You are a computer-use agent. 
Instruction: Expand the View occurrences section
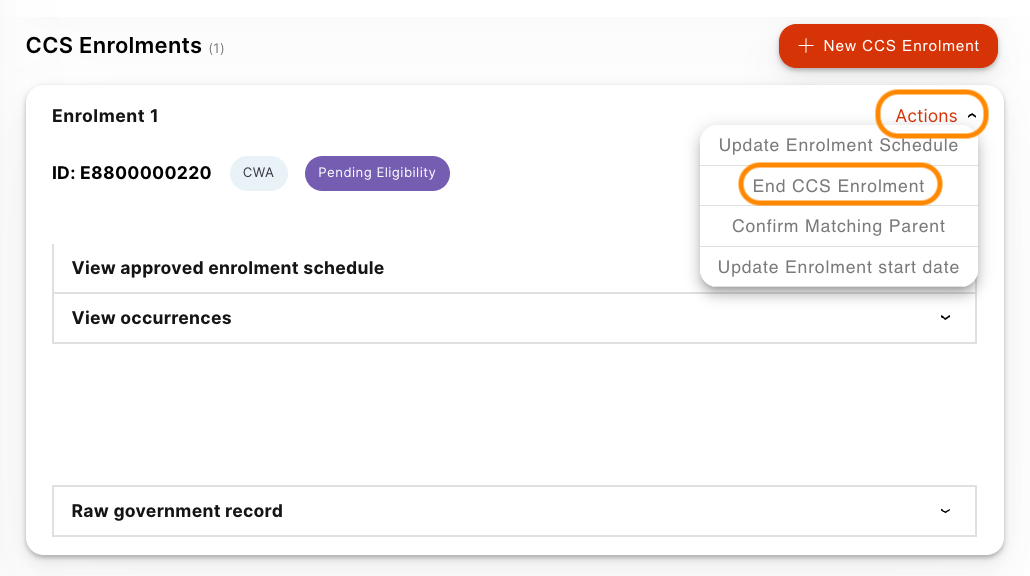pos(152,318)
